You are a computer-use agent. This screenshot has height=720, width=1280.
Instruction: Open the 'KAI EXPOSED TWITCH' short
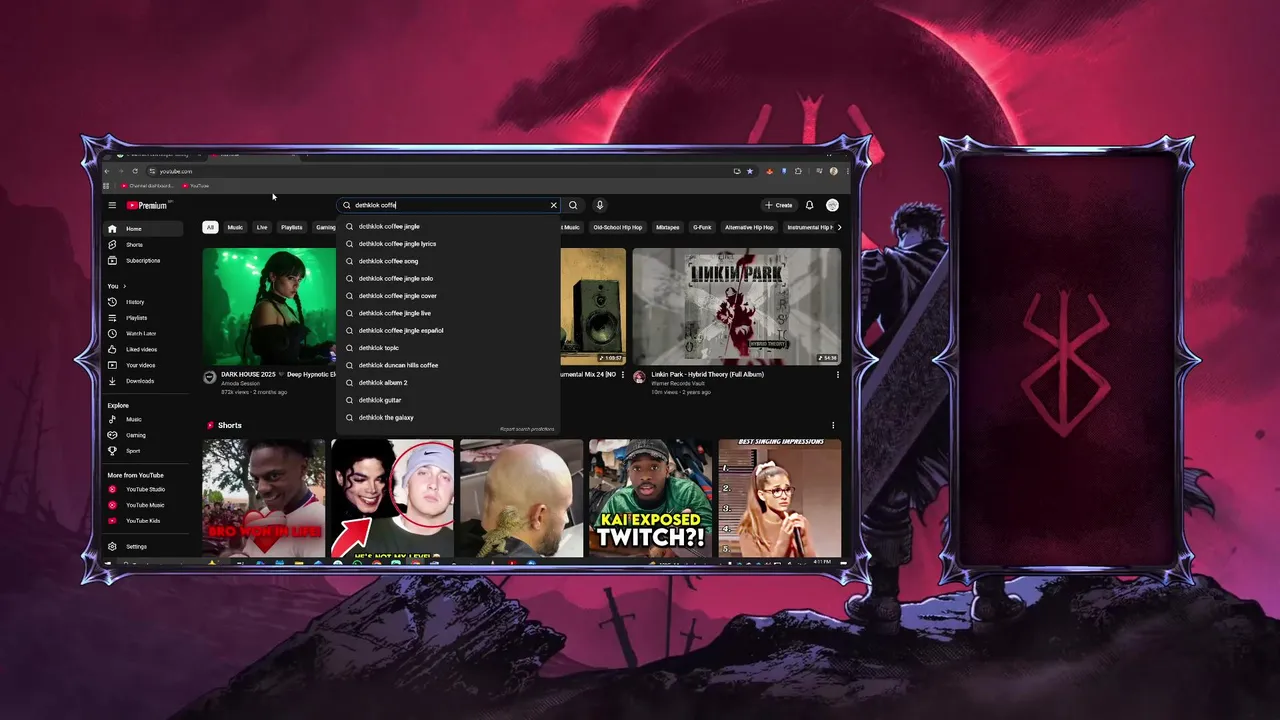tap(650, 498)
